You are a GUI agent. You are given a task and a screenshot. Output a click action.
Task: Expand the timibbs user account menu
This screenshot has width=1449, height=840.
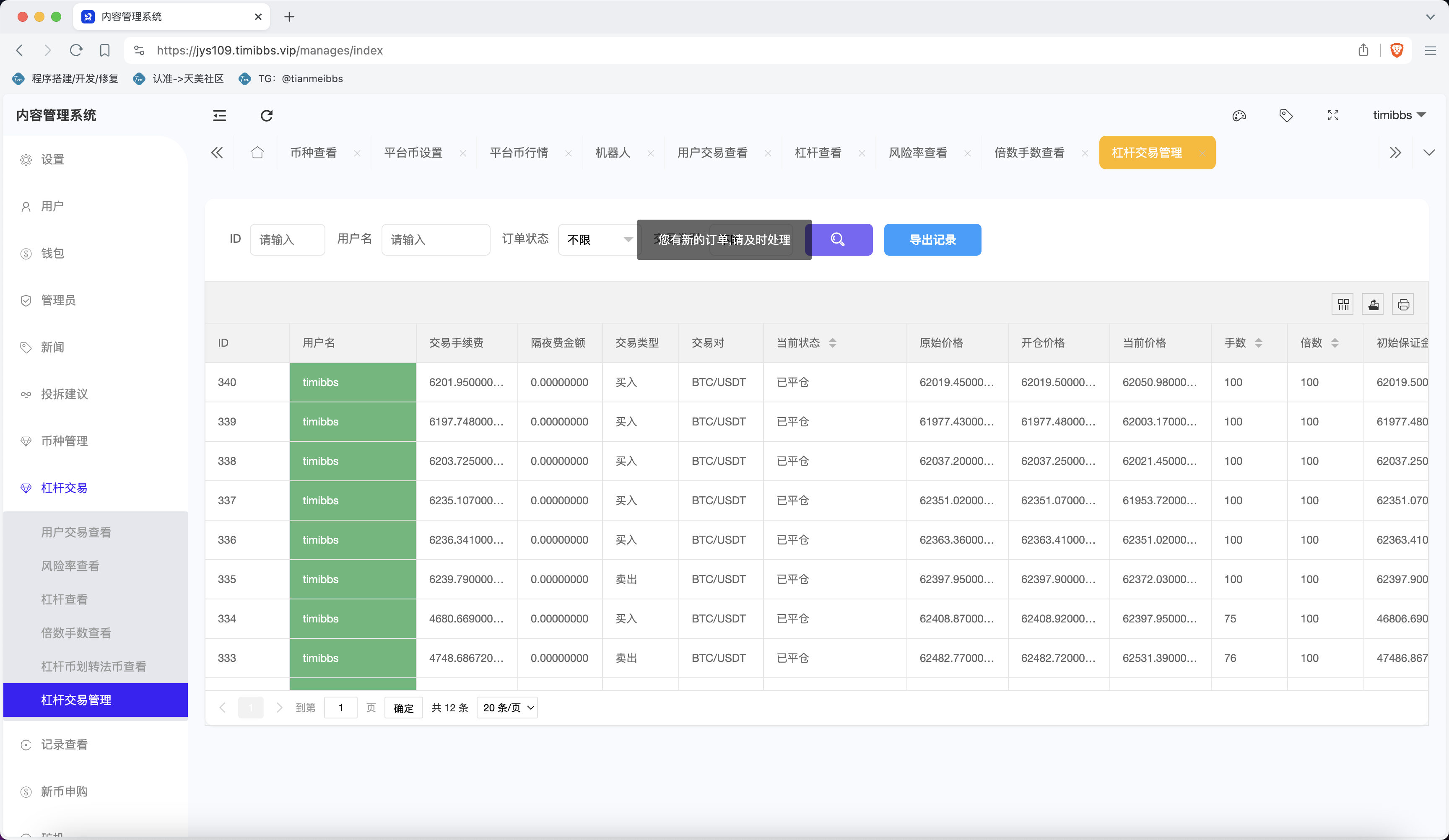coord(1398,116)
